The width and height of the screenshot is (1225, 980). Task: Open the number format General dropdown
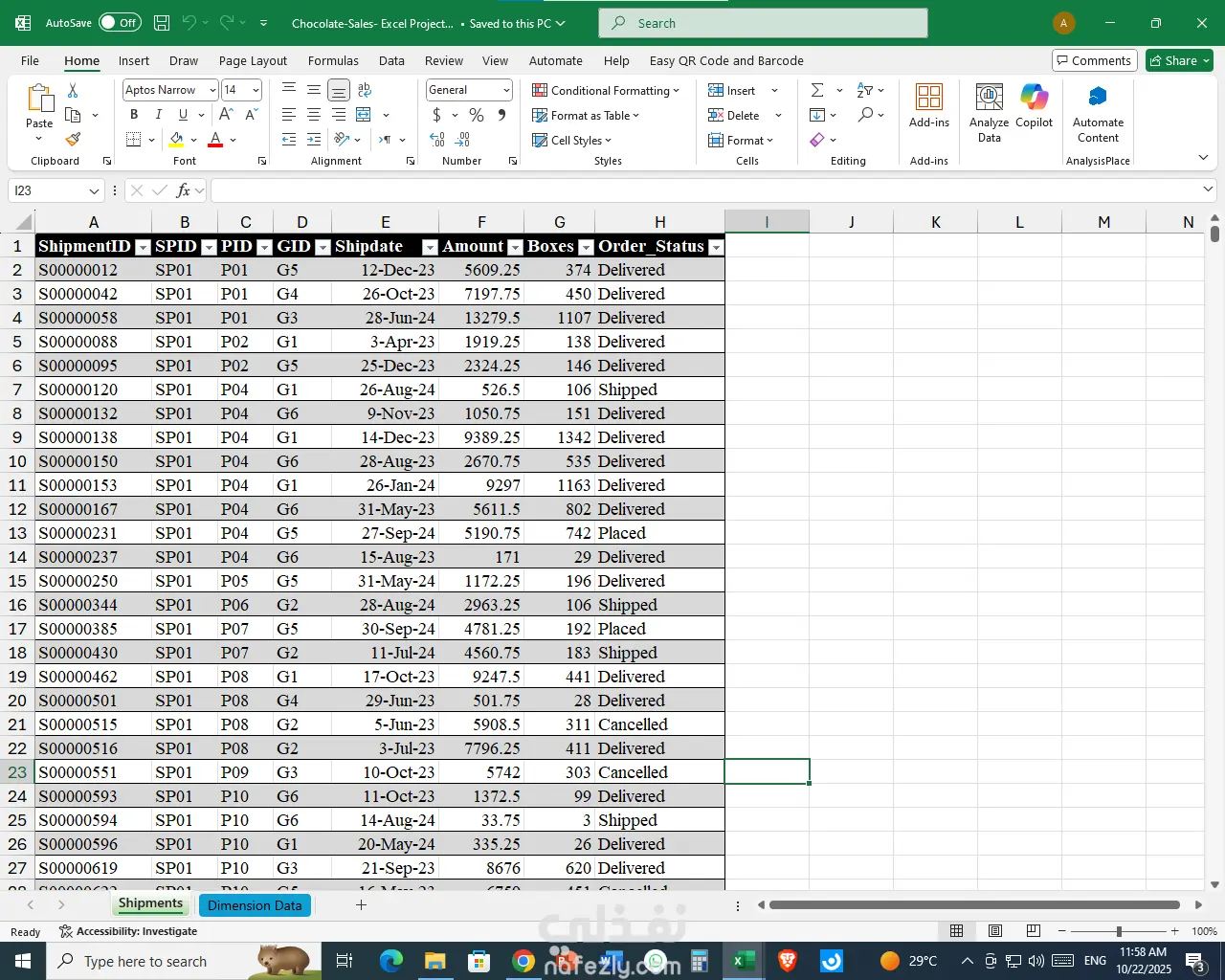506,90
